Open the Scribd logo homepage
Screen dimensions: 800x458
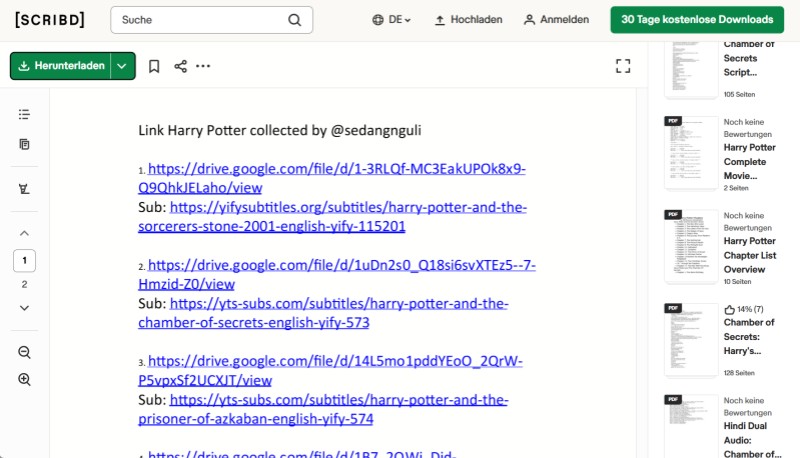coord(50,20)
